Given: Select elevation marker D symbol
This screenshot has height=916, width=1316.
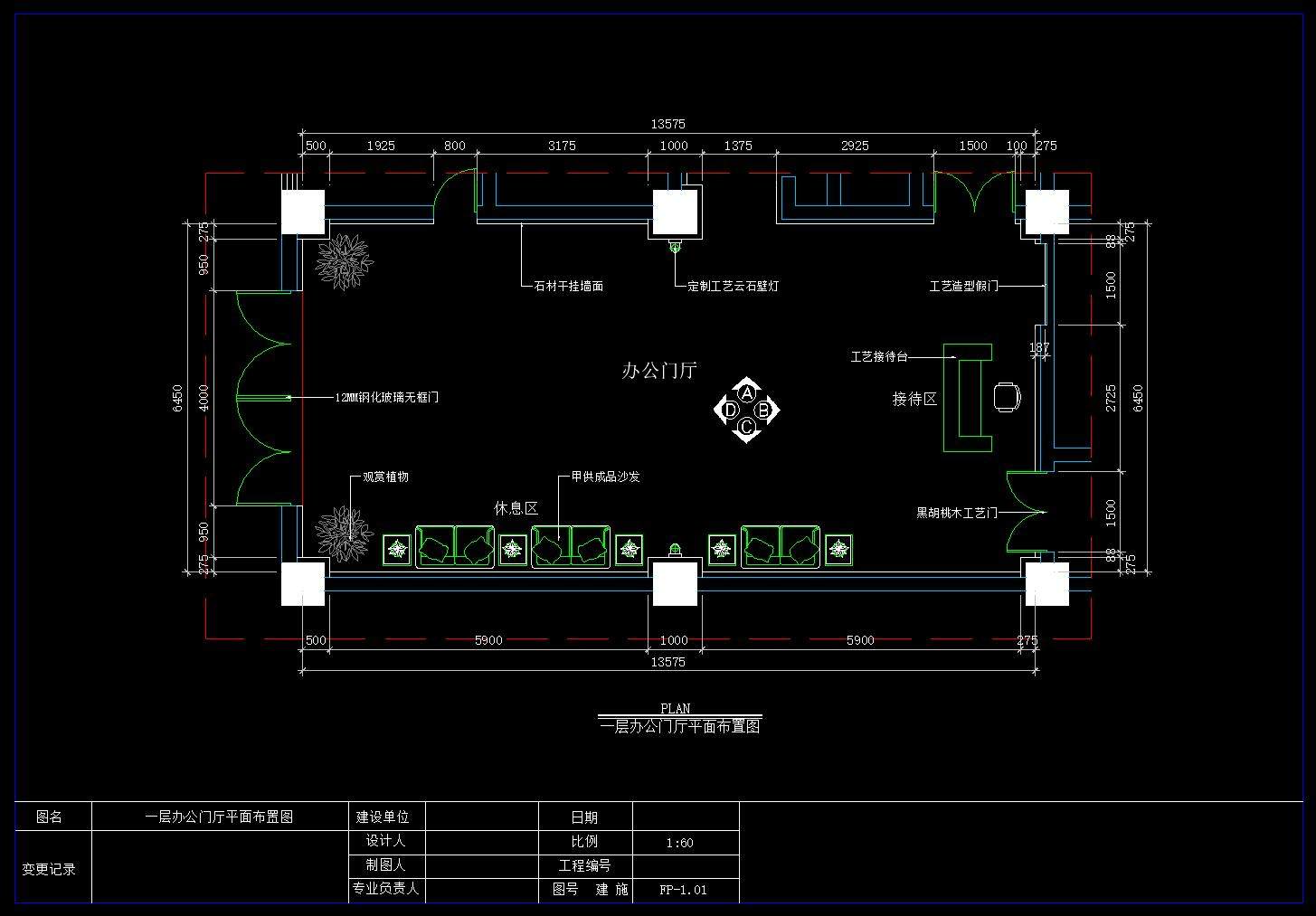Looking at the screenshot, I should coord(730,411).
